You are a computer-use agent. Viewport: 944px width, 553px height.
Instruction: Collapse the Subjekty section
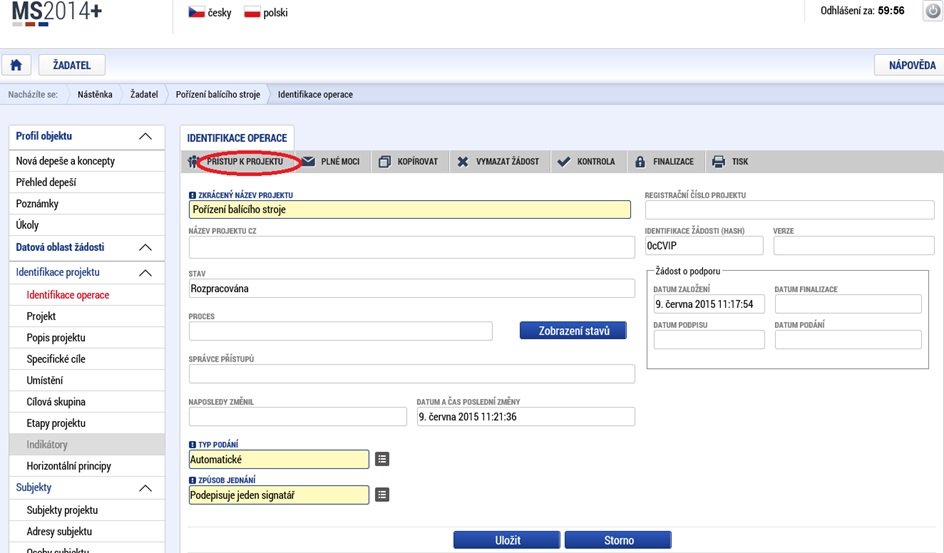point(145,488)
